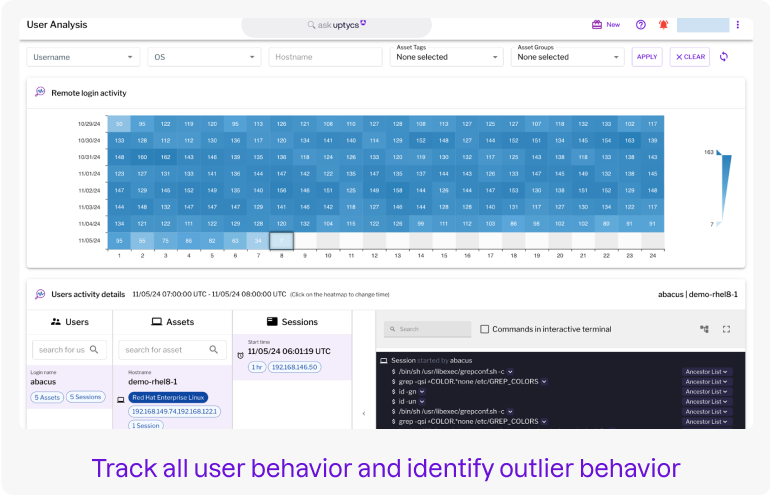Click the Hostname filter input field
Screen dimensions: 770x495
(325, 57)
